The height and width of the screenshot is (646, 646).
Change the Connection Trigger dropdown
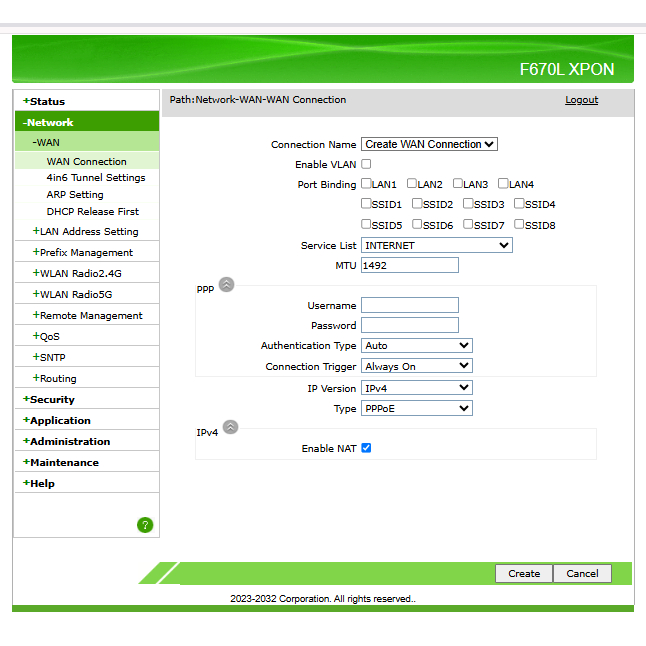[416, 367]
